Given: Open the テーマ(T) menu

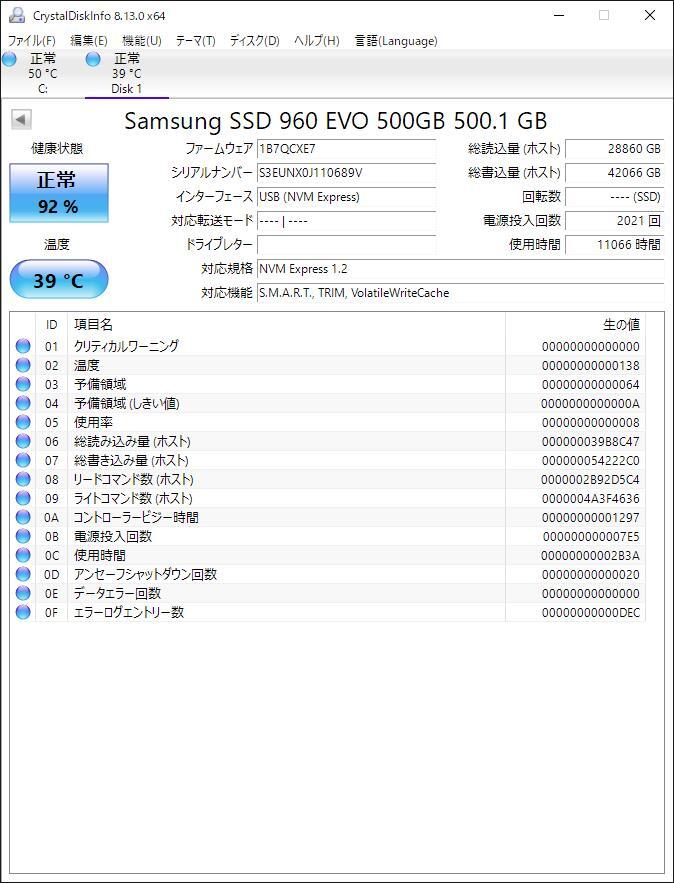Looking at the screenshot, I should click(195, 41).
